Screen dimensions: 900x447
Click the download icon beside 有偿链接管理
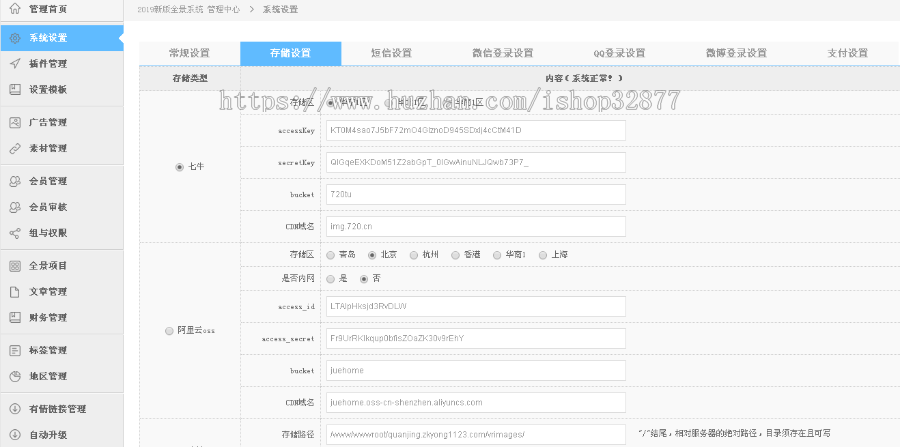15,409
